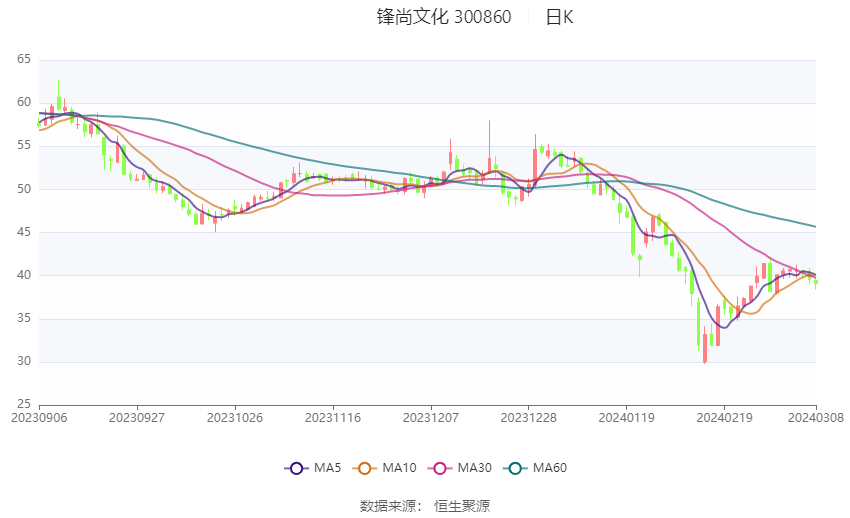This screenshot has width=850, height=518.
Task: Click the lowest candlestick near 30 in February
Action: [705, 347]
